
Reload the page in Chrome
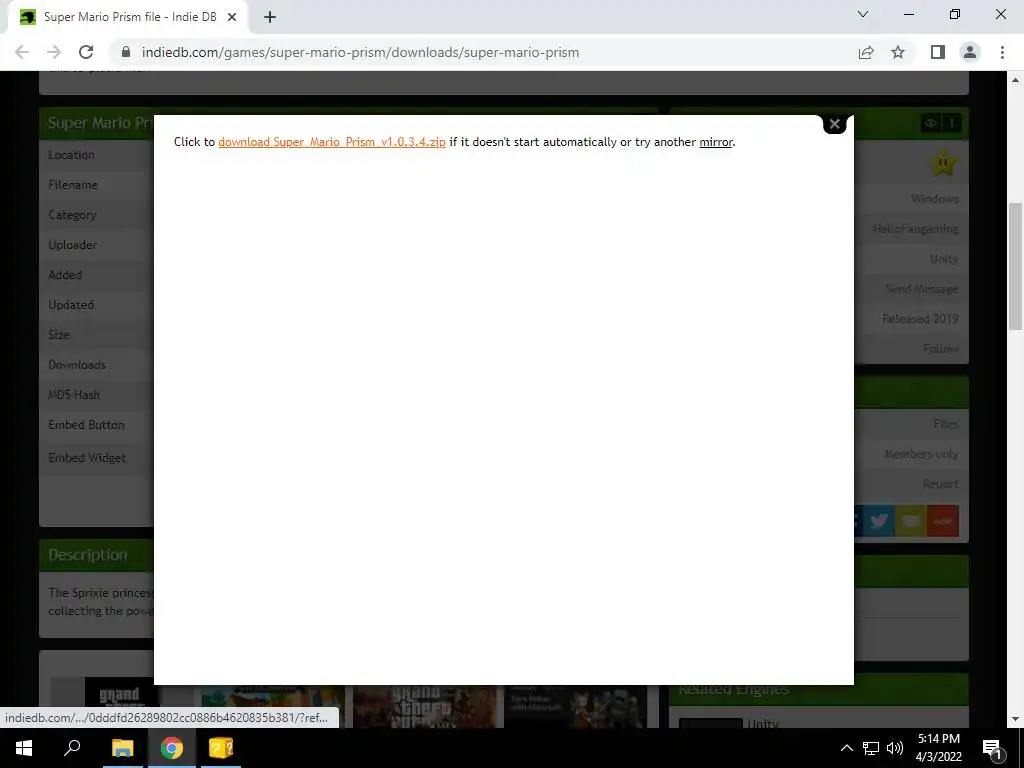click(86, 52)
